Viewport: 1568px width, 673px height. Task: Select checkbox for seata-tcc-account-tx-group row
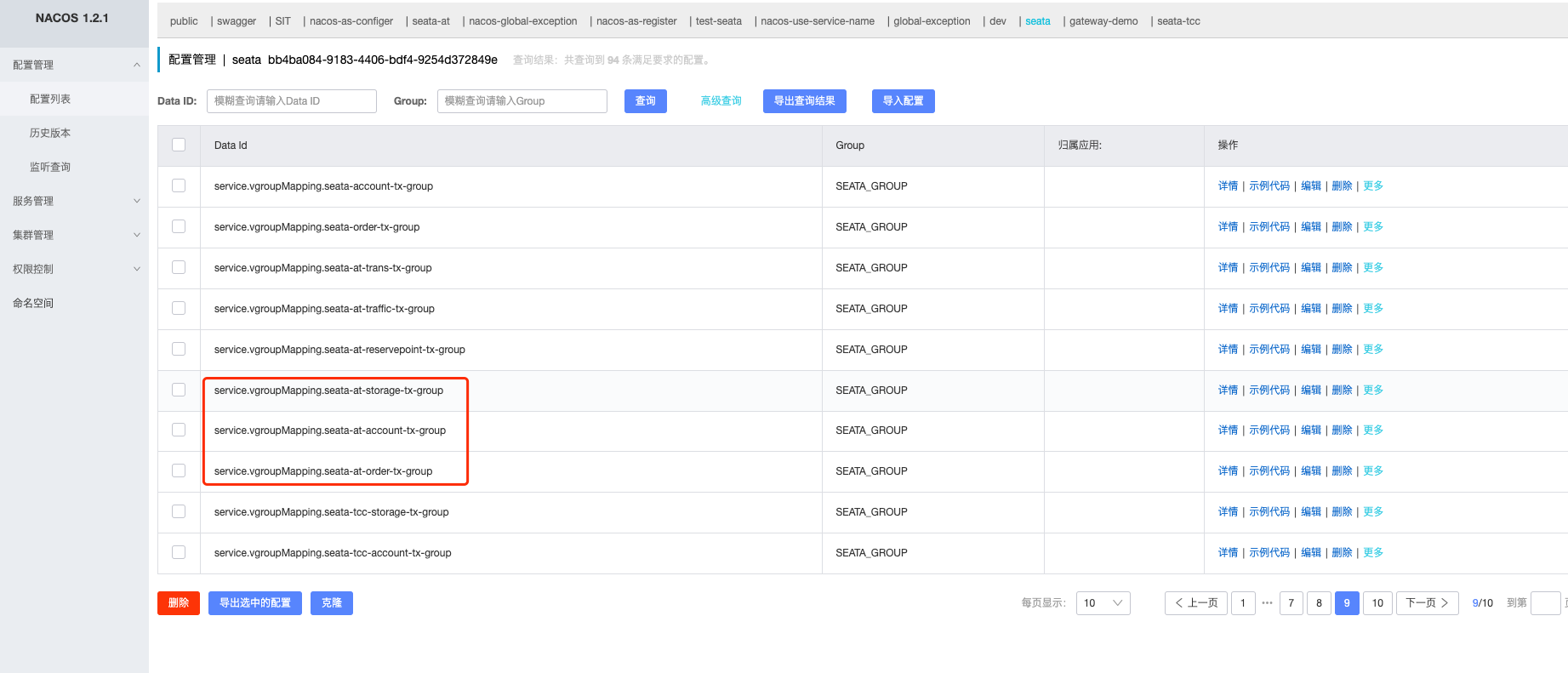click(179, 552)
